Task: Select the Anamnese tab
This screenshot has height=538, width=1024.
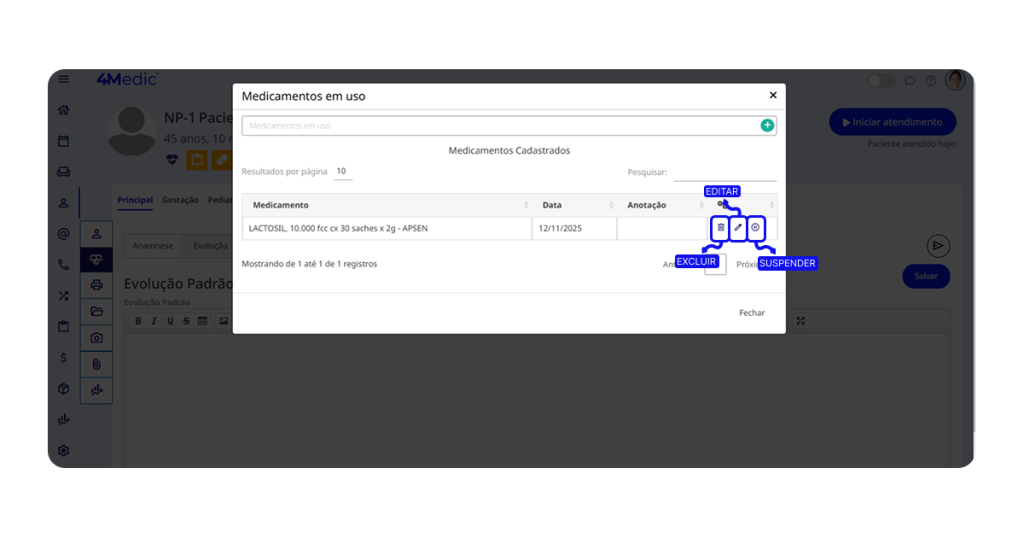Action: 153,246
